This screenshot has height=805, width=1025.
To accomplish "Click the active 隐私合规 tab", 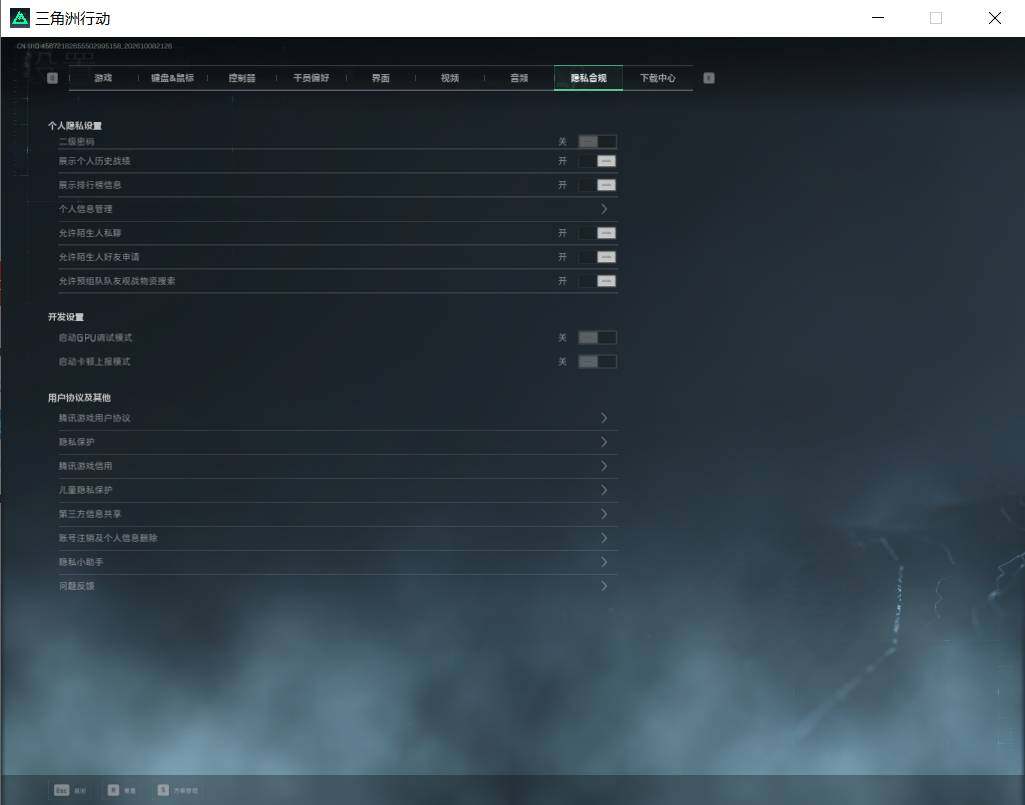I will [x=588, y=78].
